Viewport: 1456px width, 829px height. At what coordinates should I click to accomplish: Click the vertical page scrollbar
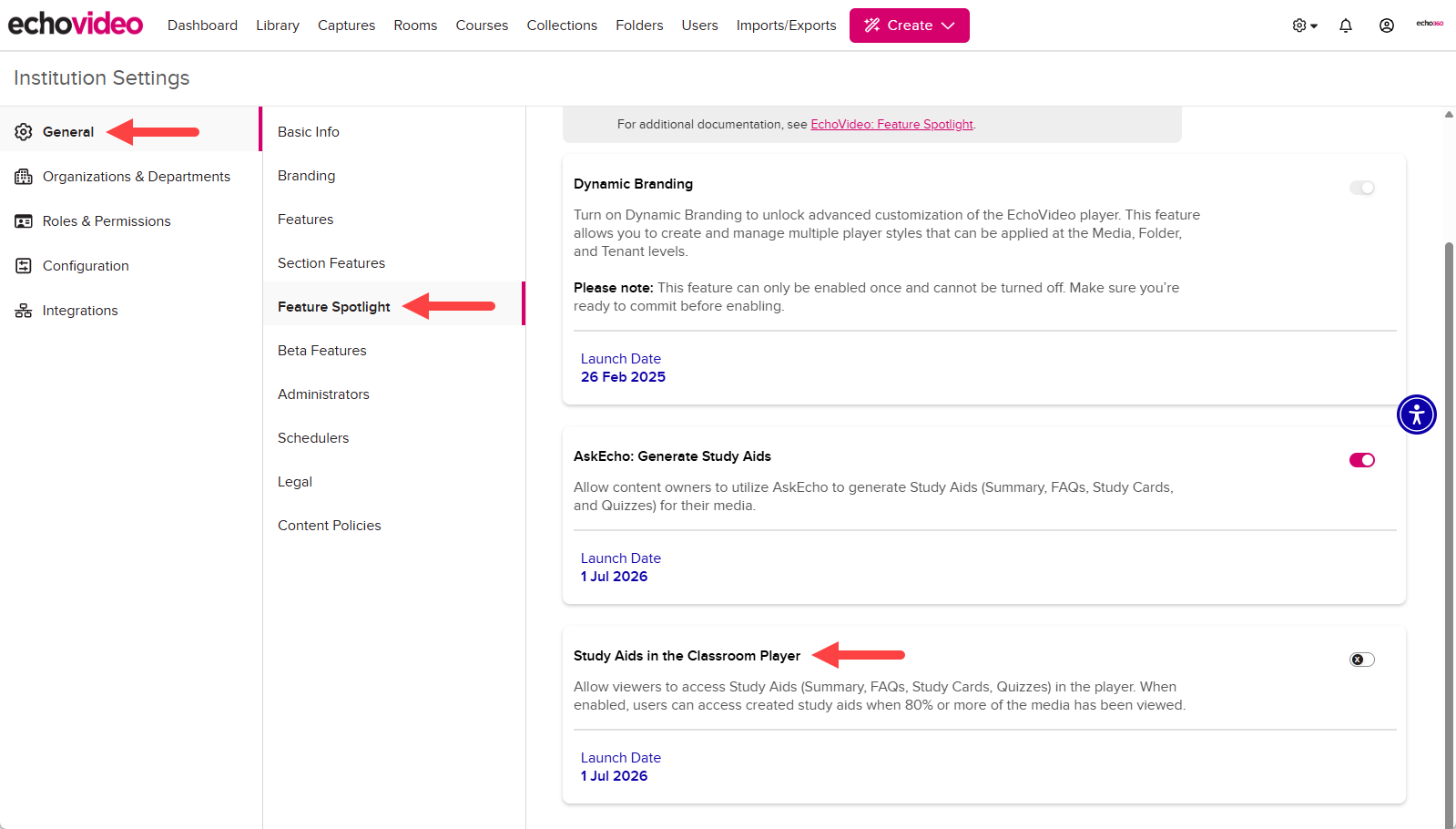[1449, 533]
